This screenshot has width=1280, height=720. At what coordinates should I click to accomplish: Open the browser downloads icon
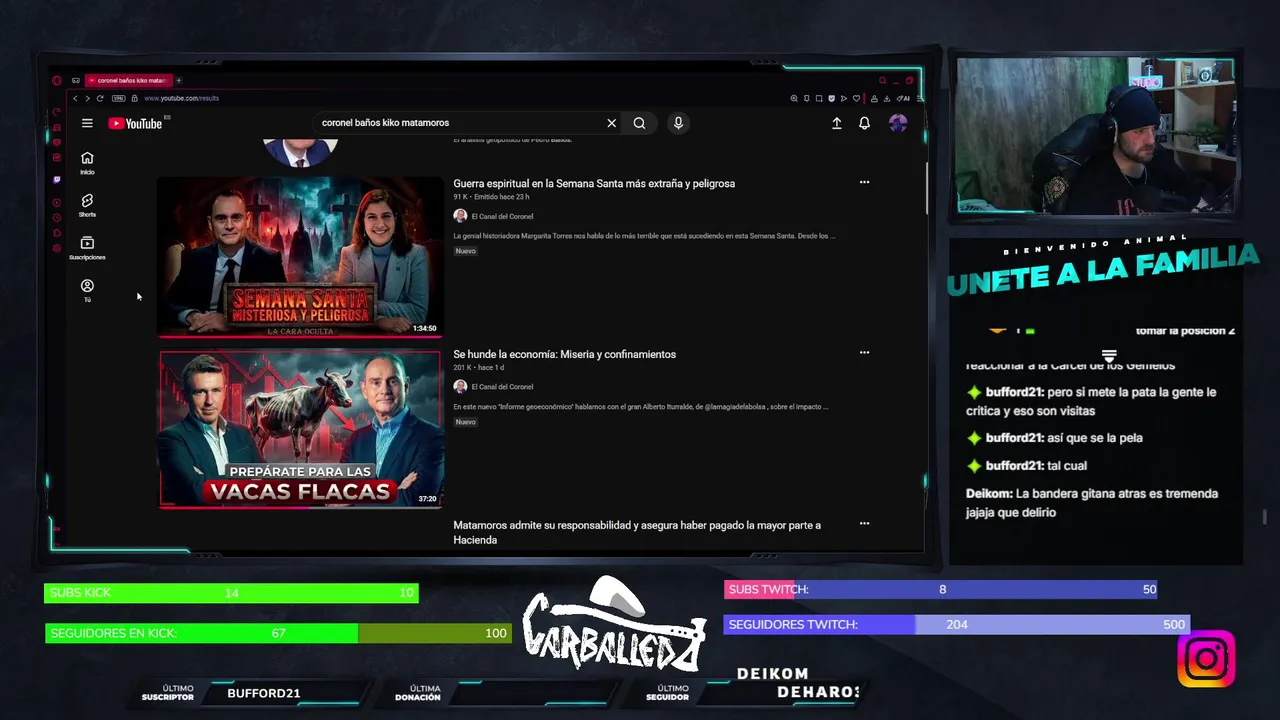(x=887, y=98)
